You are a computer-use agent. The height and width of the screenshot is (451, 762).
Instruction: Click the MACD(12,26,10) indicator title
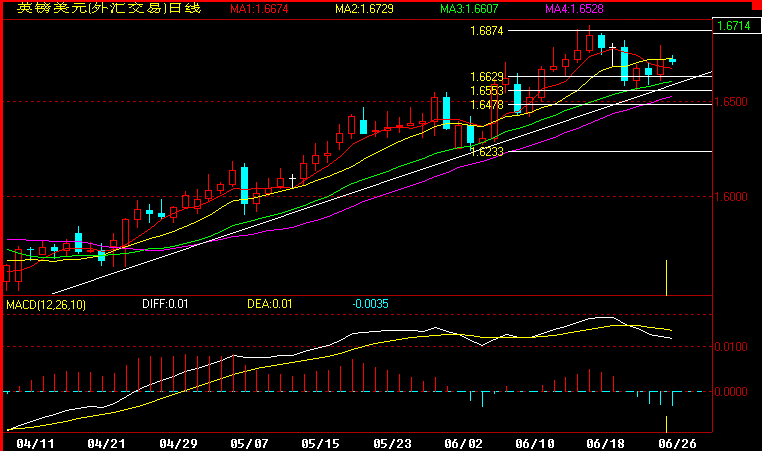tap(46, 305)
